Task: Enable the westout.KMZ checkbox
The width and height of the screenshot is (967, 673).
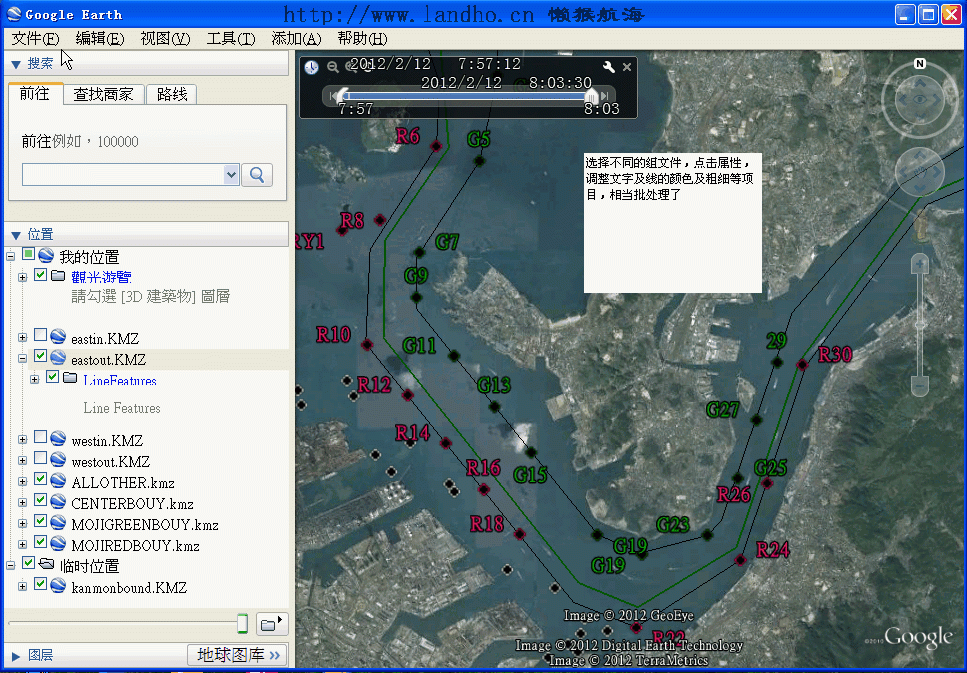Action: 41,458
